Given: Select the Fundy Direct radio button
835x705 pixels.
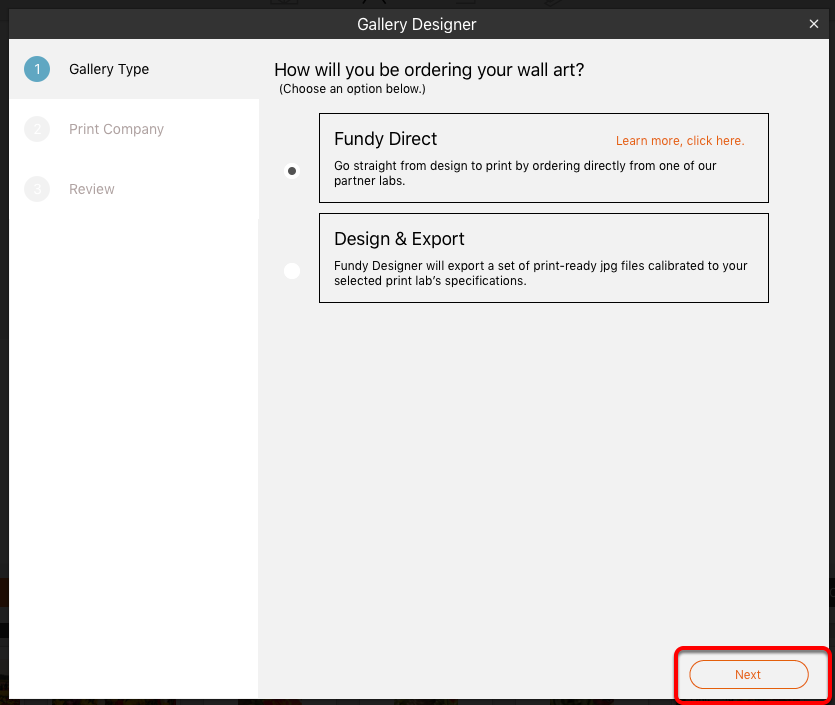Looking at the screenshot, I should [x=292, y=171].
